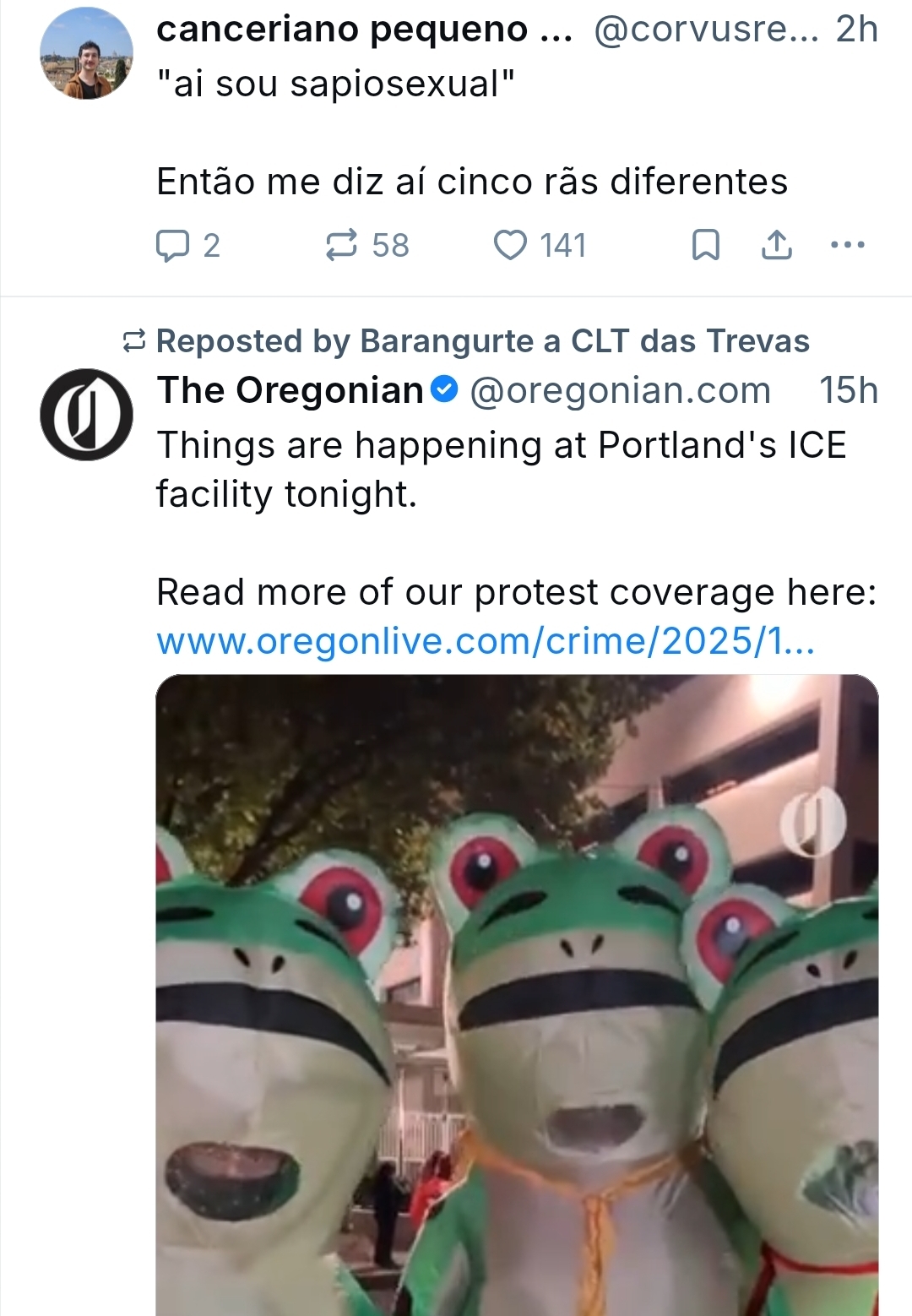This screenshot has height=1316, width=912.
Task: Open the 2h timestamp on the first post
Action: (x=857, y=30)
